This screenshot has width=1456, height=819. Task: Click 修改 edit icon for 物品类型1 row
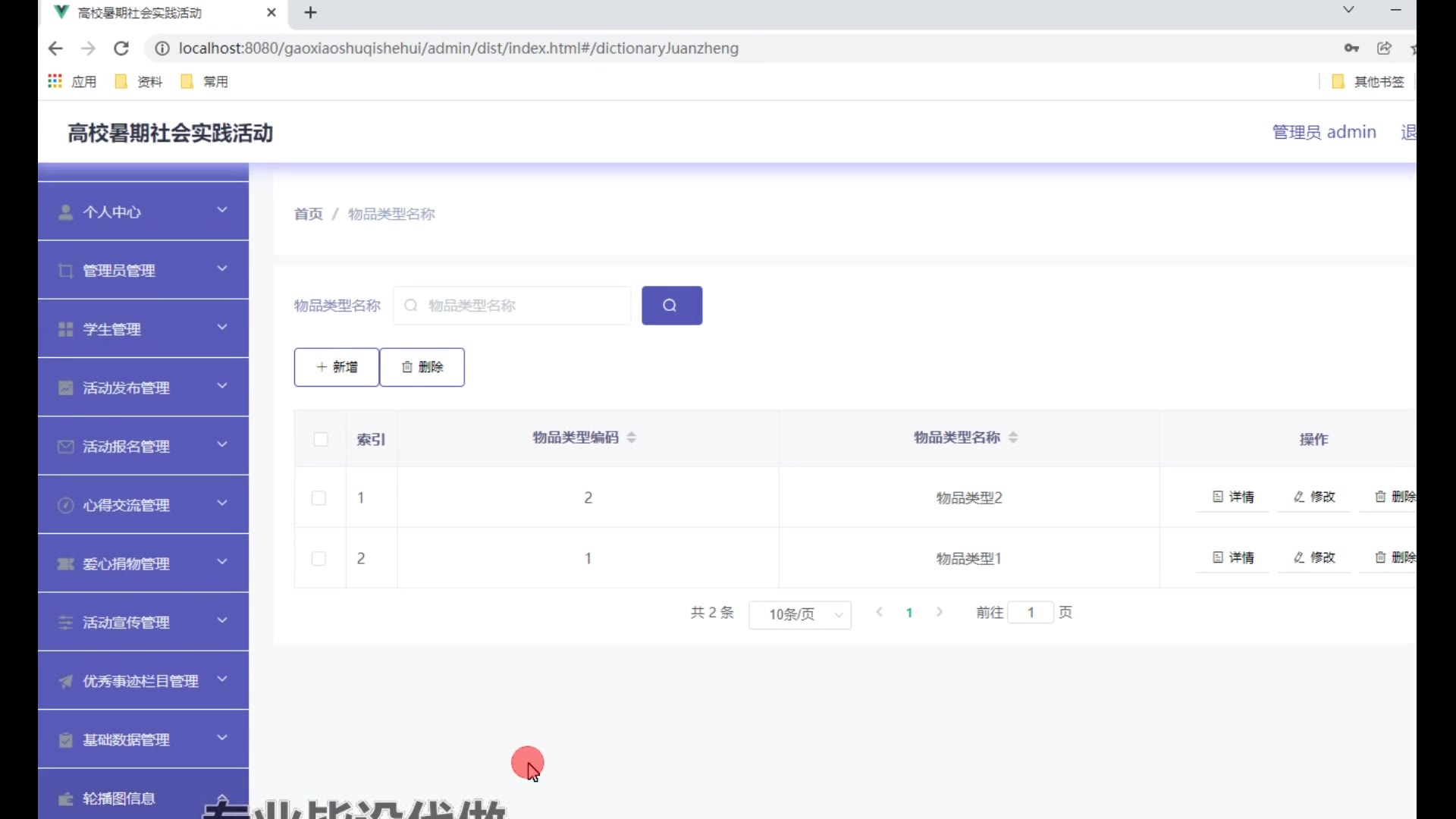pos(1314,557)
